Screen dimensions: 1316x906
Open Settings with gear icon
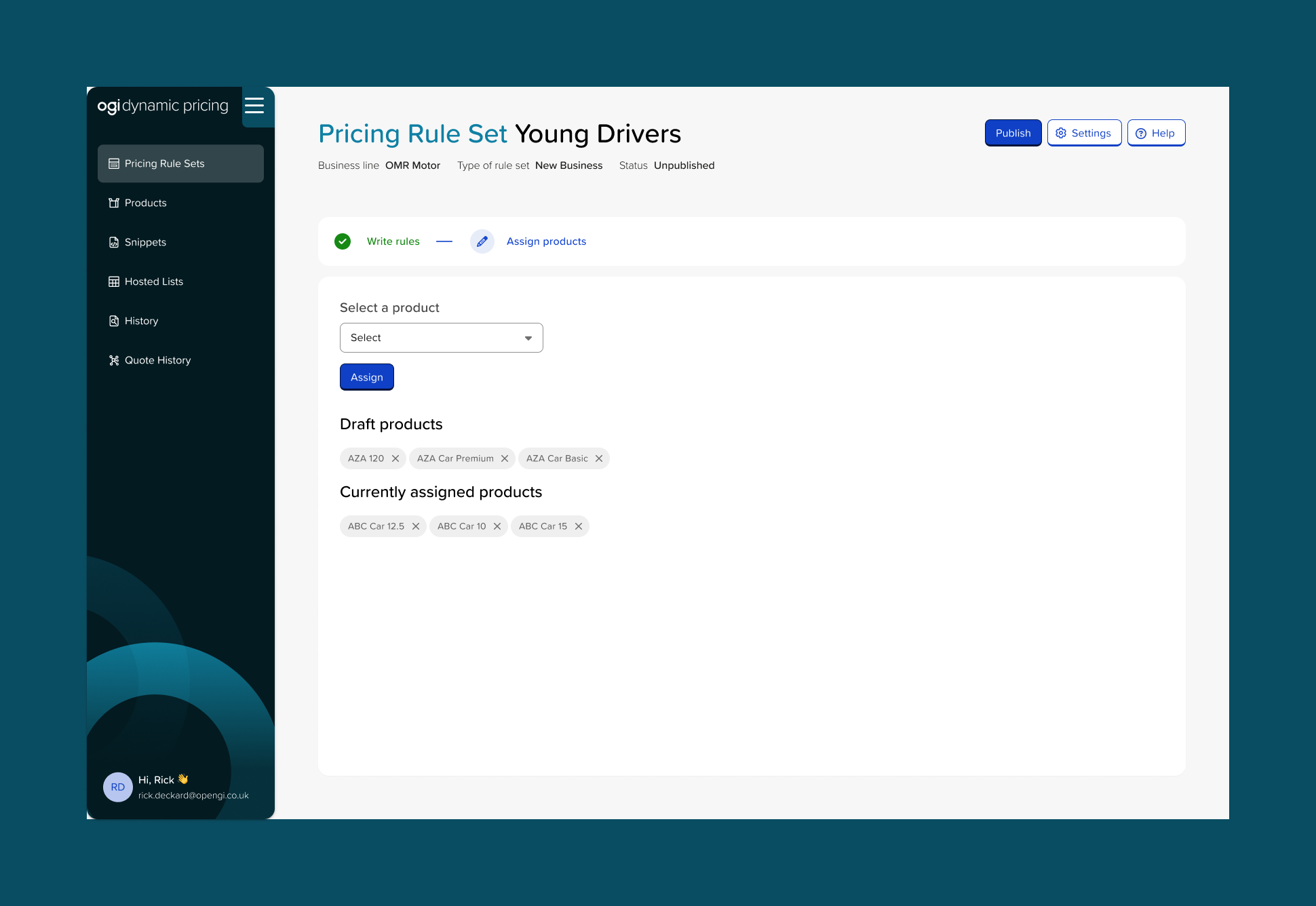coord(1083,133)
